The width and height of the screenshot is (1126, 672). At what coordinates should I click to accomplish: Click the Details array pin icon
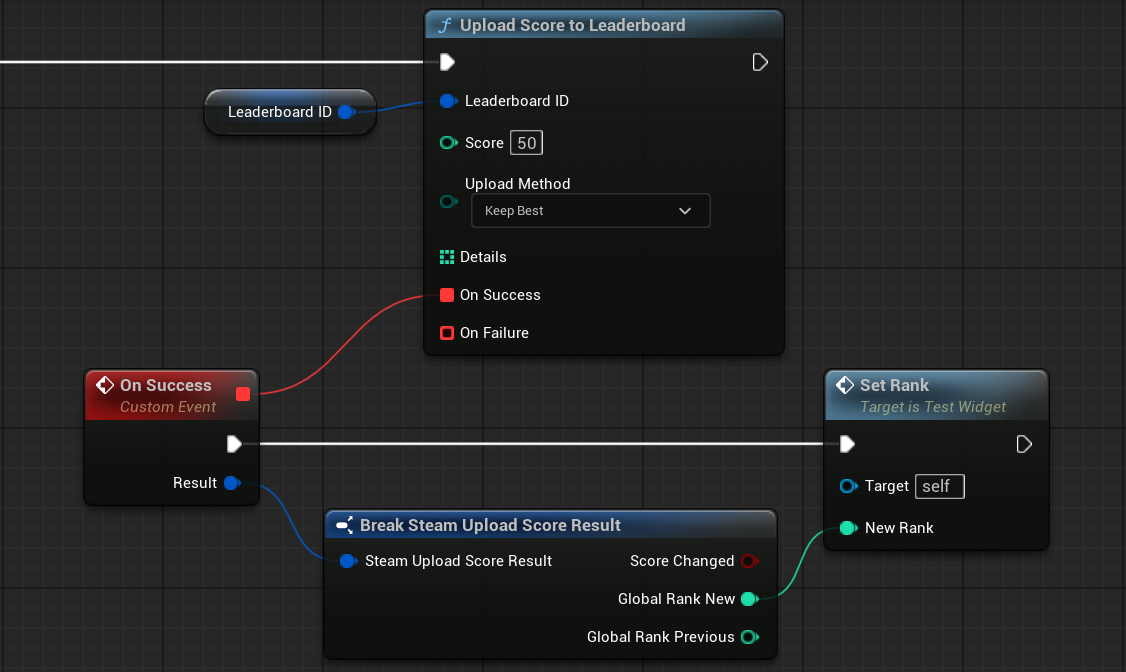(x=447, y=257)
